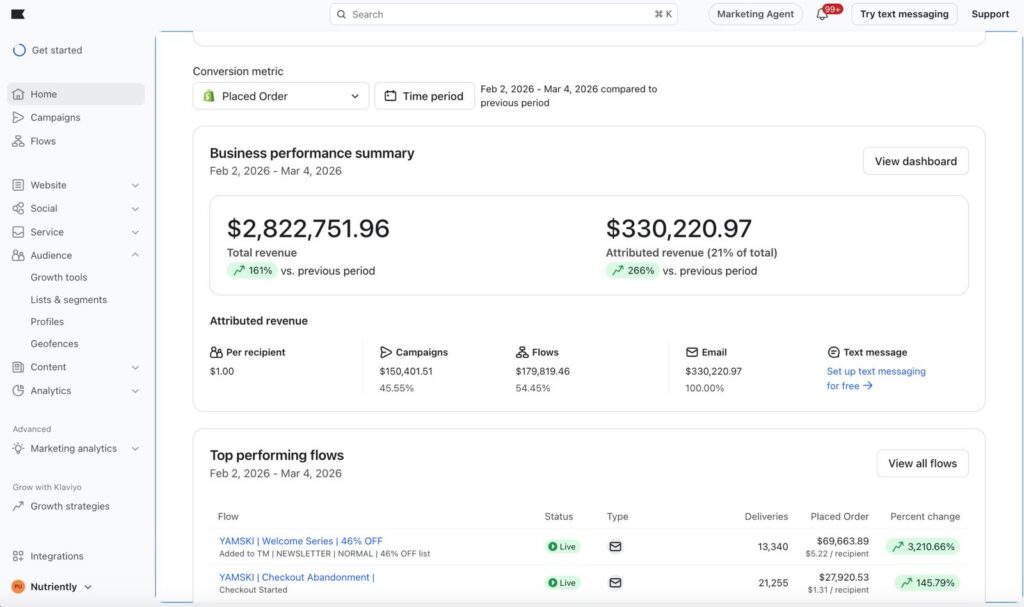
Task: Click the Get started progress icon
Action: [x=19, y=50]
